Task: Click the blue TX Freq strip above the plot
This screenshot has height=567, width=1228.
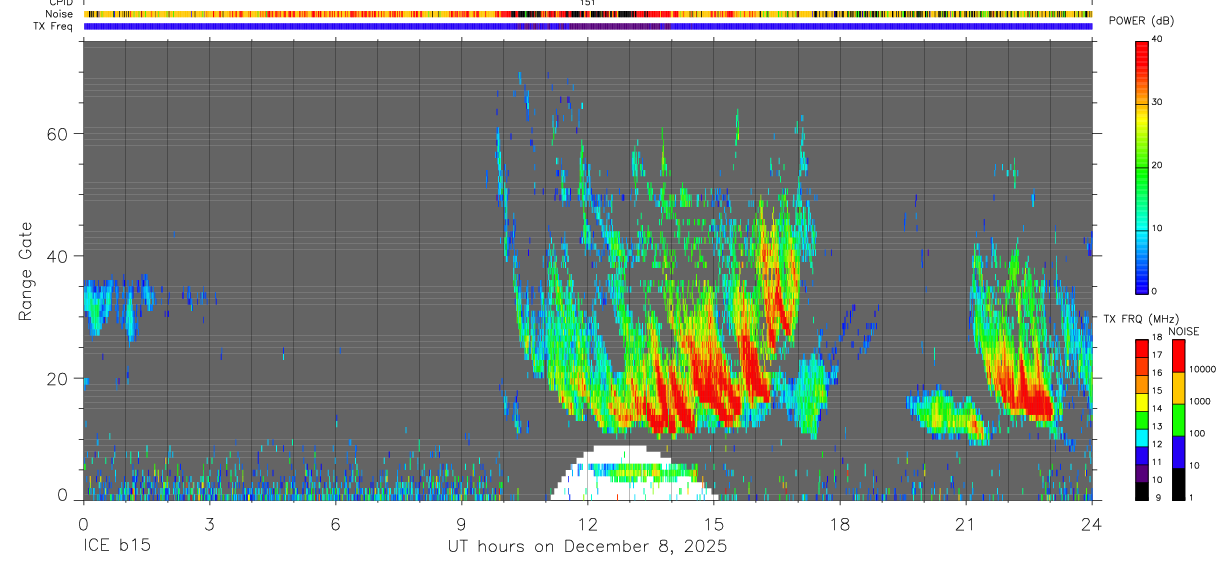Action: click(x=588, y=26)
